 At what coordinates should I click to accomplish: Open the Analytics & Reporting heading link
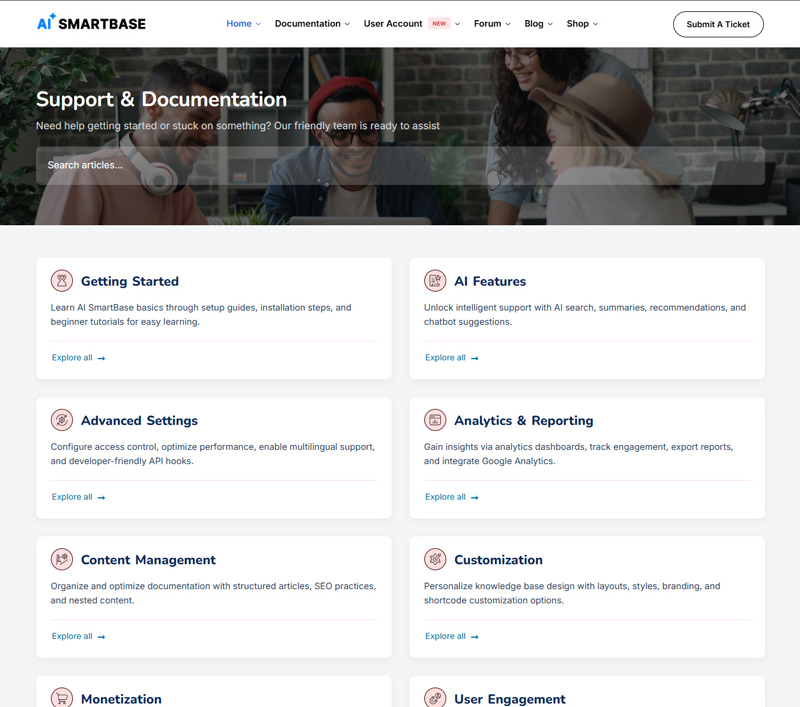tap(523, 421)
